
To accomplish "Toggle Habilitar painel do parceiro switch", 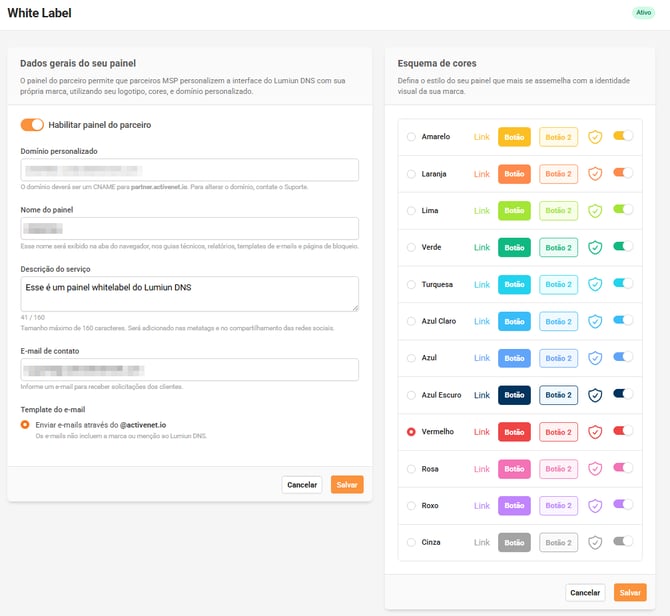I will tap(32, 125).
